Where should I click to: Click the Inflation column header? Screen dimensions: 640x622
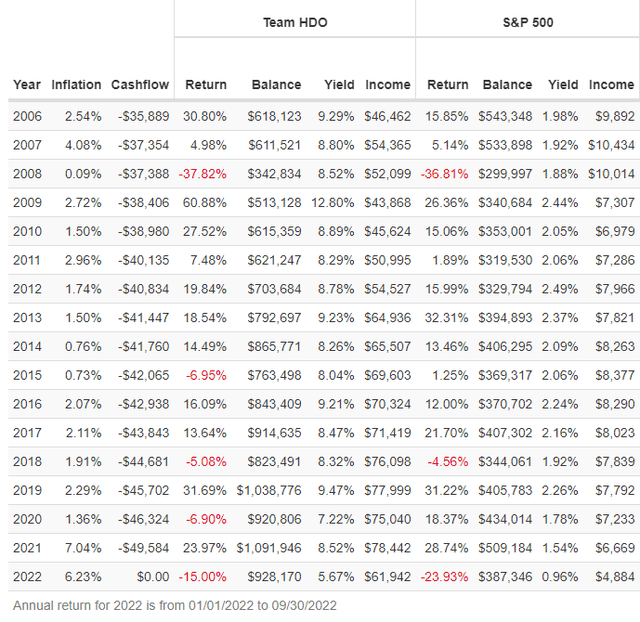(x=76, y=84)
